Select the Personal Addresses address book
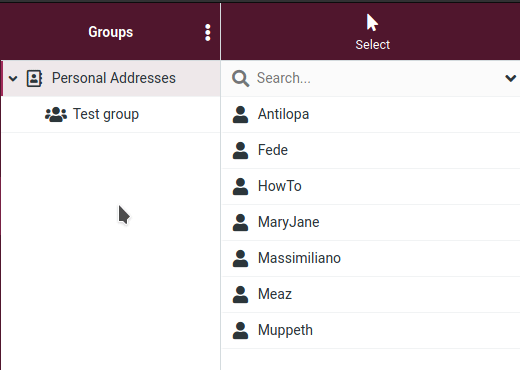520x370 pixels. click(x=111, y=78)
